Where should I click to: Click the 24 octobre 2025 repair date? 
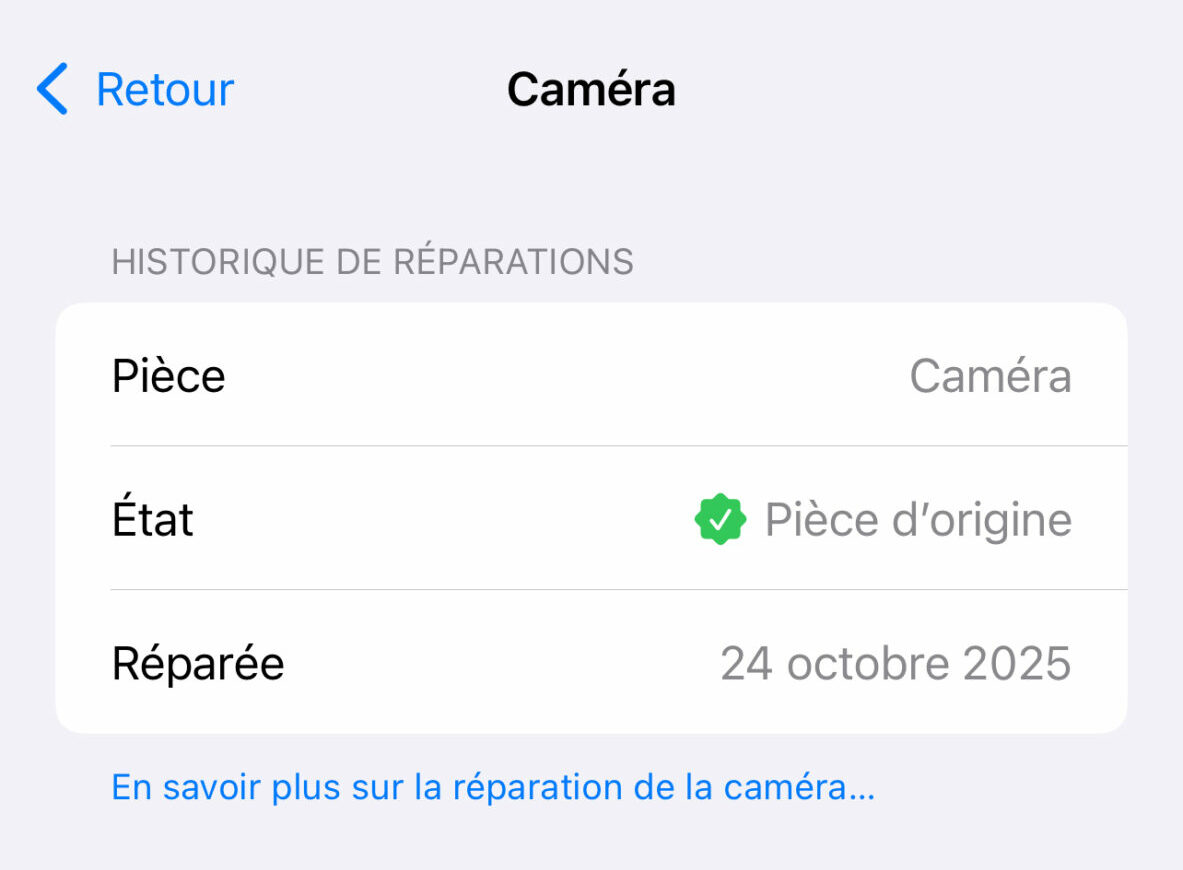(x=895, y=664)
